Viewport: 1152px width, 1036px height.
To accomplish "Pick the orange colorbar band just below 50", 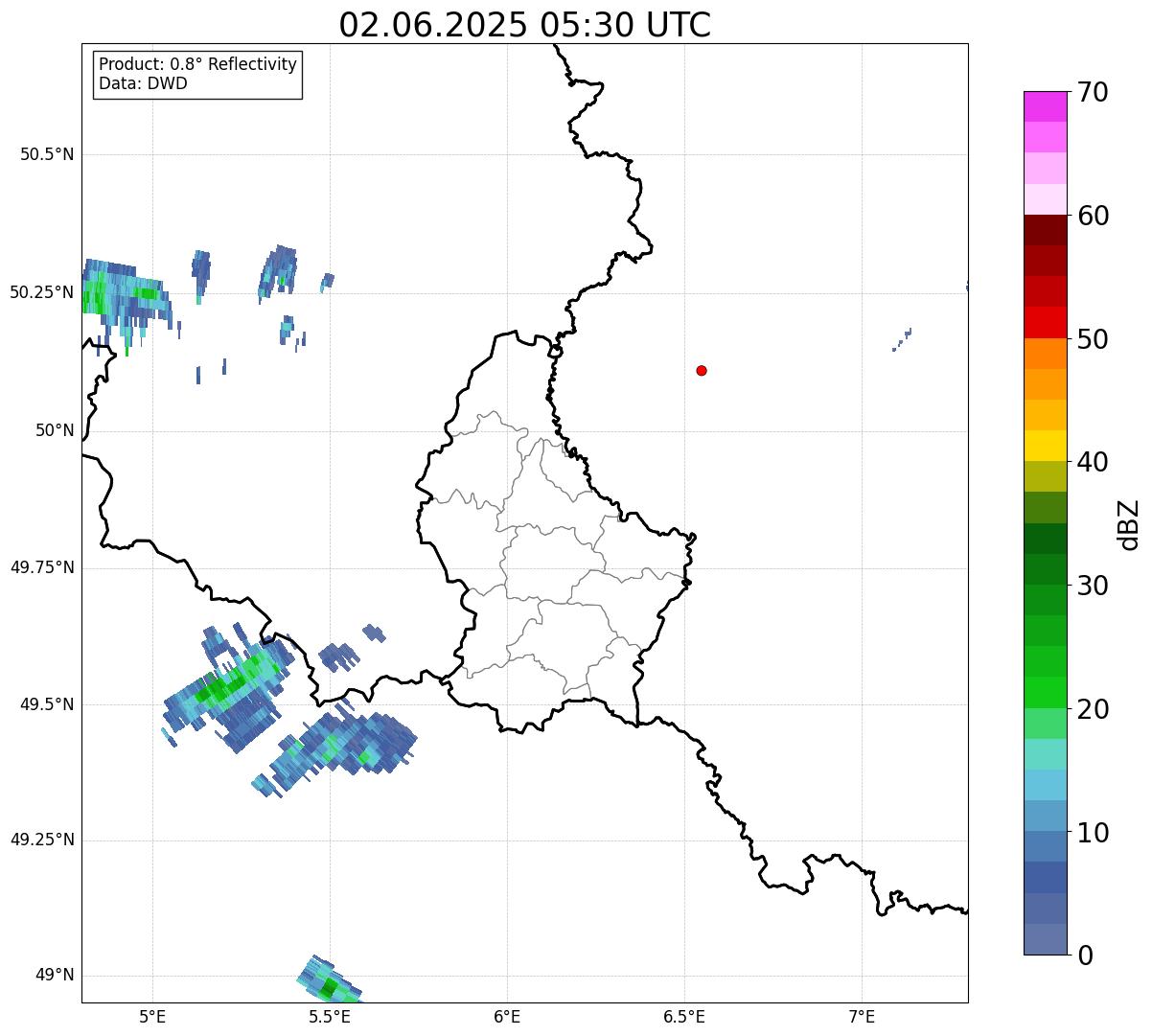I will click(x=1045, y=354).
